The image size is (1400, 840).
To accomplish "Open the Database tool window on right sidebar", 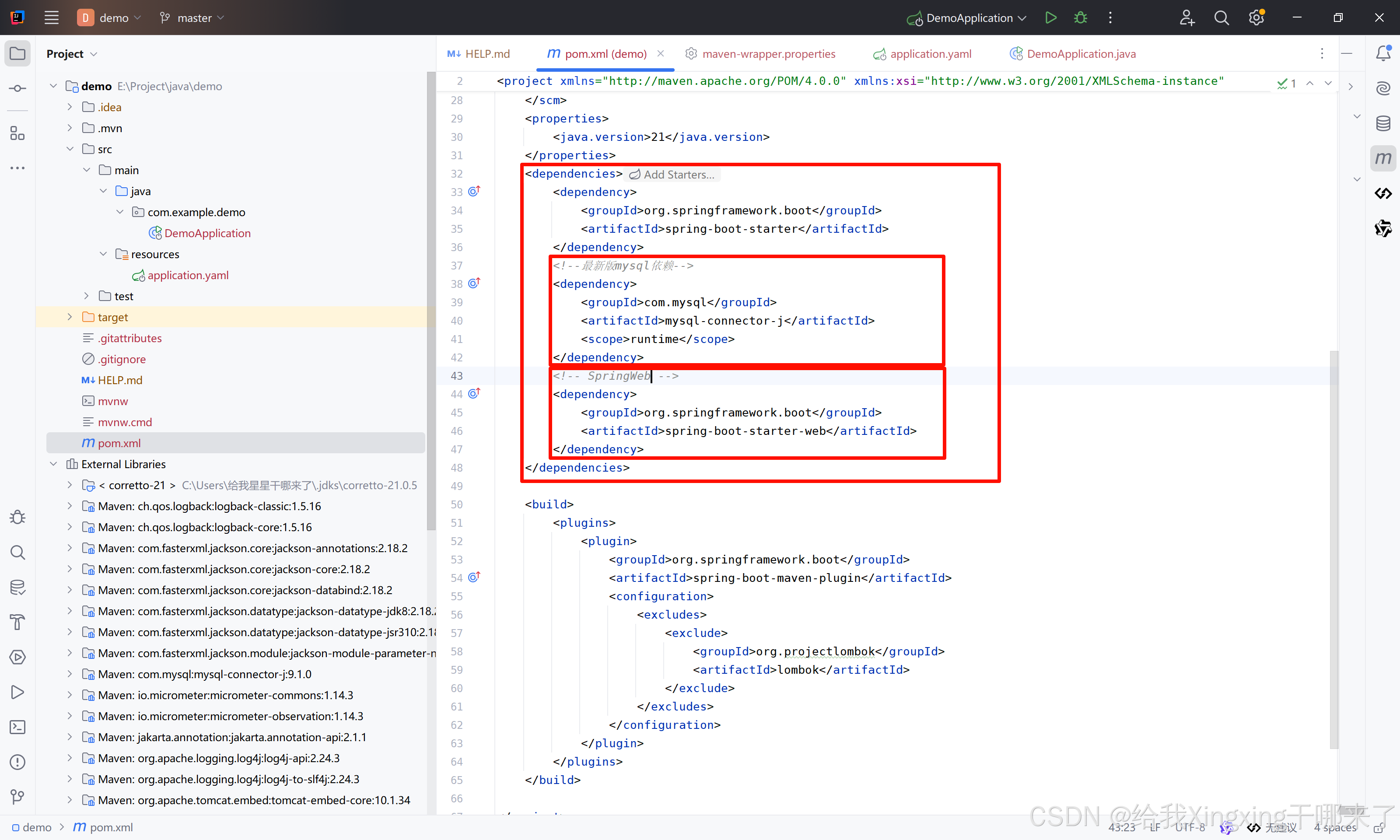I will coord(1383,123).
